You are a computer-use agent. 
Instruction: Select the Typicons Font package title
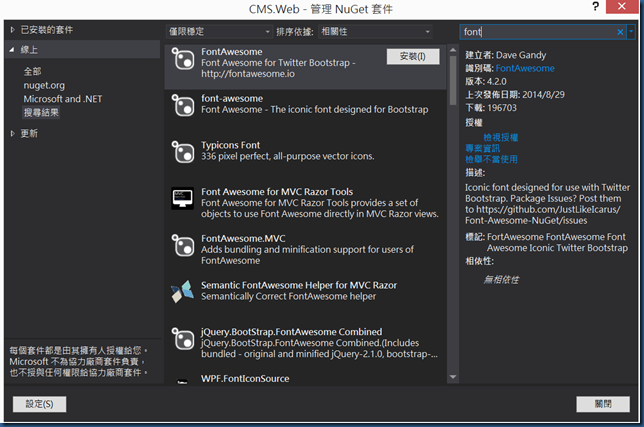[230, 145]
